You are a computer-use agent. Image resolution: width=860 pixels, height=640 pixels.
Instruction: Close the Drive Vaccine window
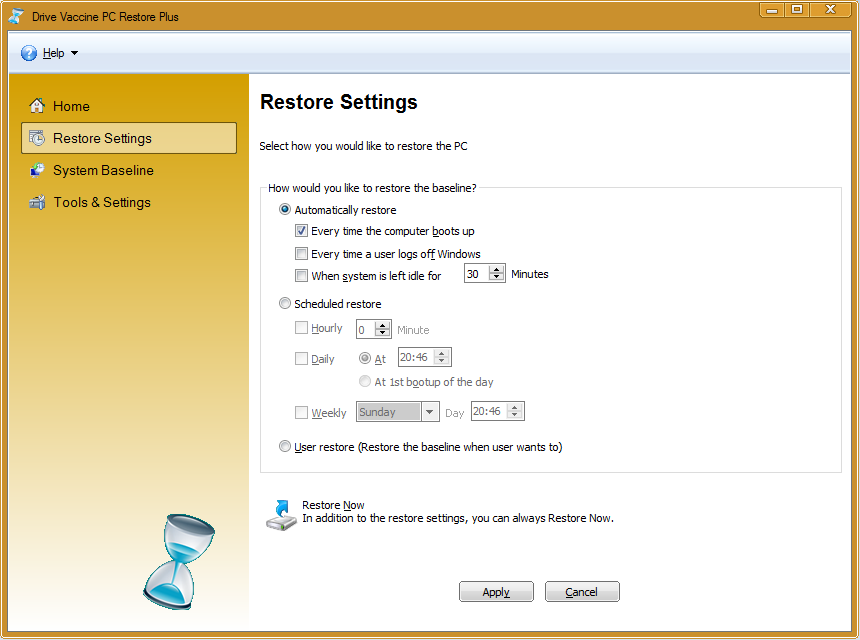tap(831, 10)
